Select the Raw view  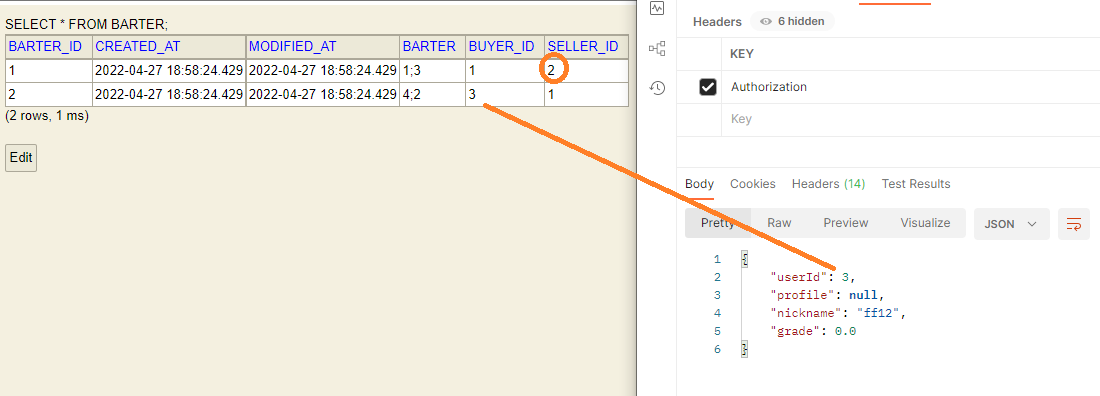pyautogui.click(x=779, y=223)
